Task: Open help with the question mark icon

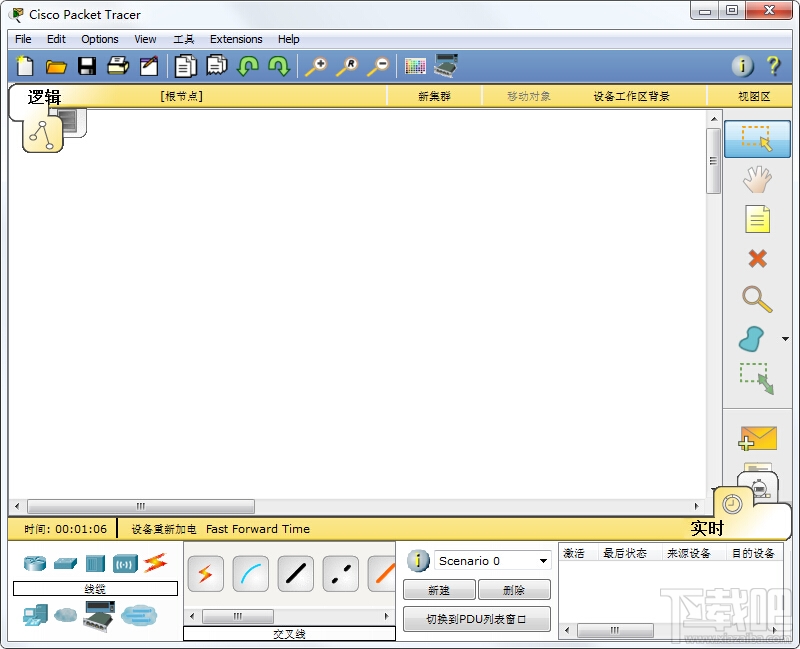Action: point(773,66)
